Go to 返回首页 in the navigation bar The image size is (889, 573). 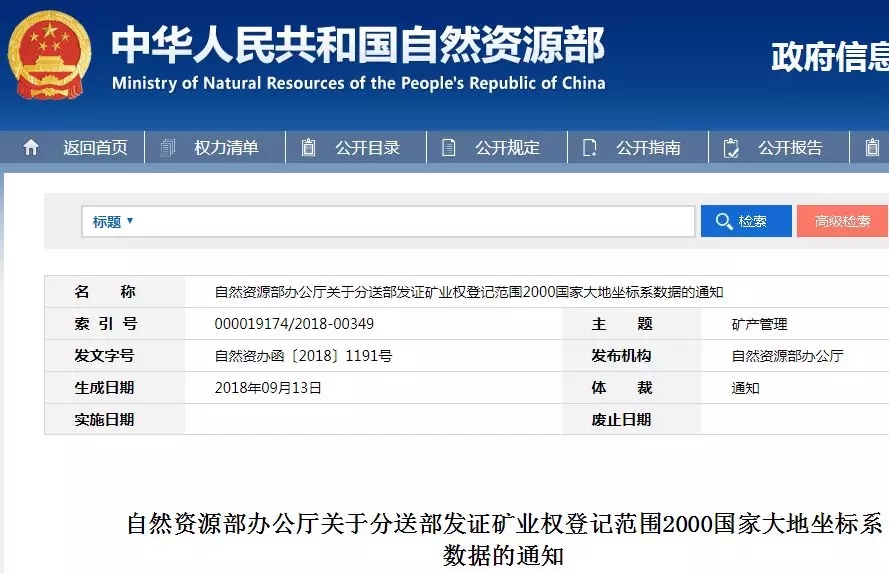pyautogui.click(x=95, y=148)
